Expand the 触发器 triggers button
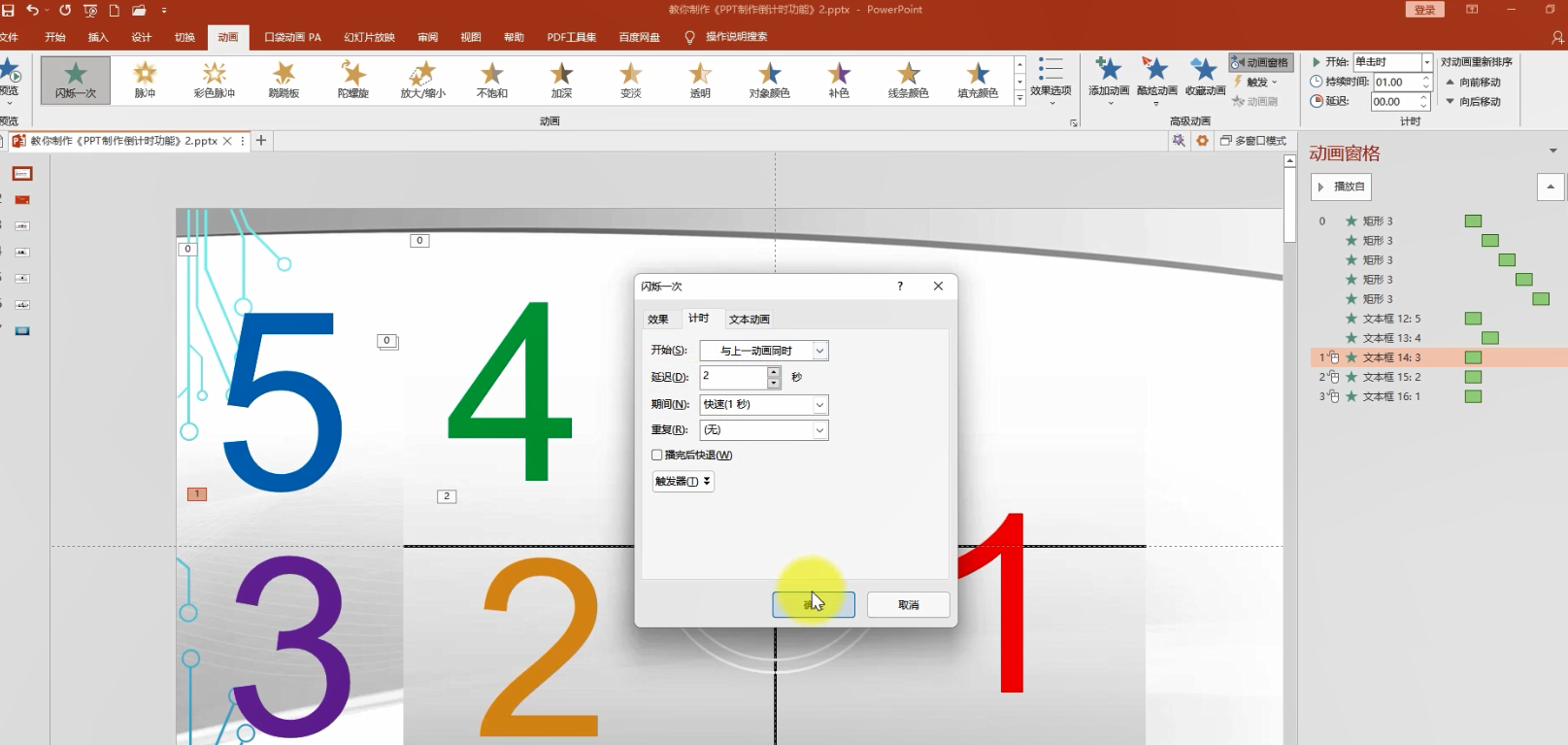Image resolution: width=1568 pixels, height=745 pixels. coord(684,481)
